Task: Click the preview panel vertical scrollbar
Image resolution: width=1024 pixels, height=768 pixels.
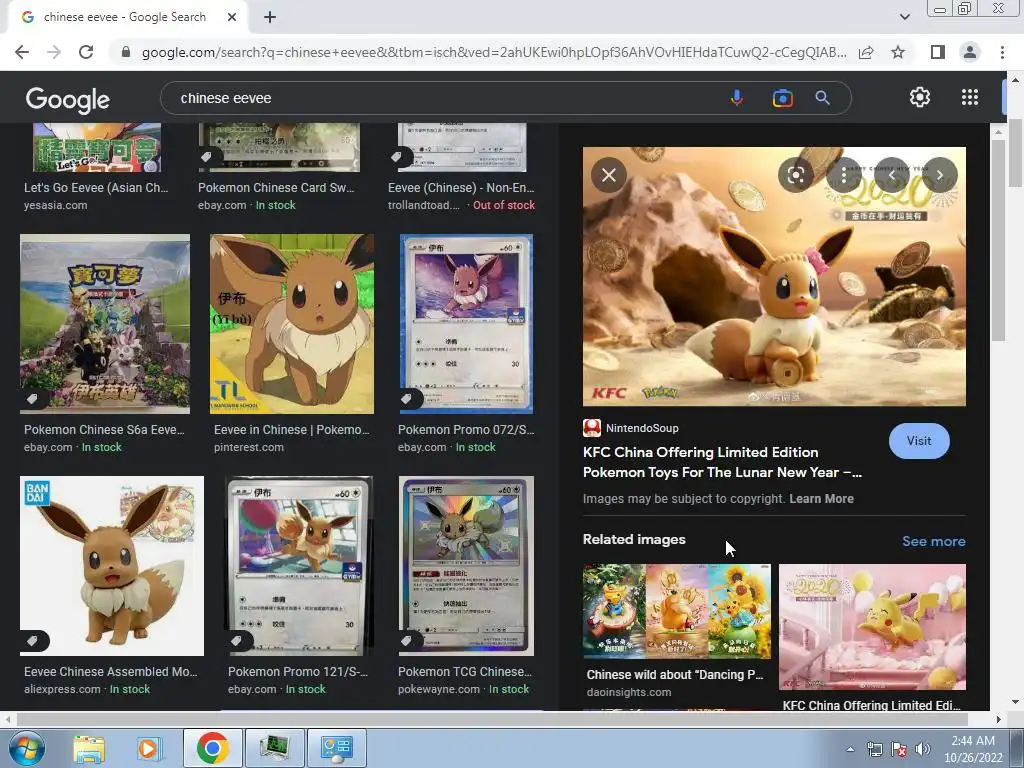Action: point(997,242)
